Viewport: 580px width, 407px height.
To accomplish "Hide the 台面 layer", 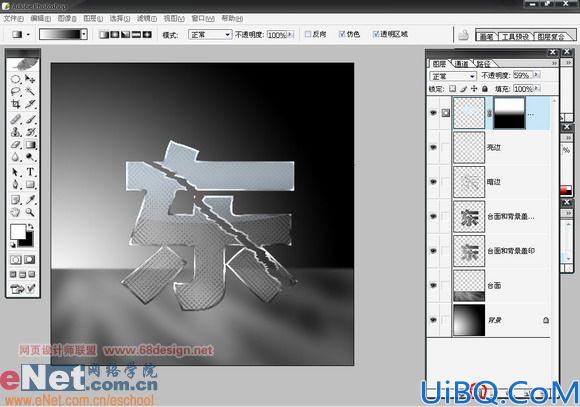I will [x=434, y=285].
